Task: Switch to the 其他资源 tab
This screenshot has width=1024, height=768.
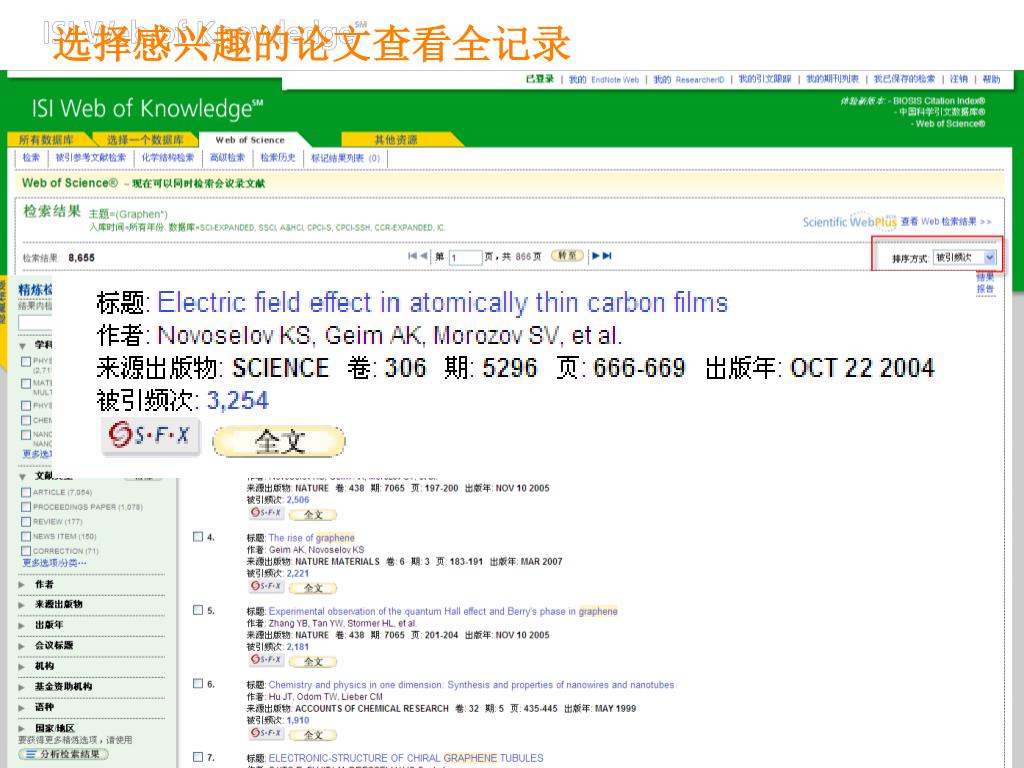Action: [396, 140]
